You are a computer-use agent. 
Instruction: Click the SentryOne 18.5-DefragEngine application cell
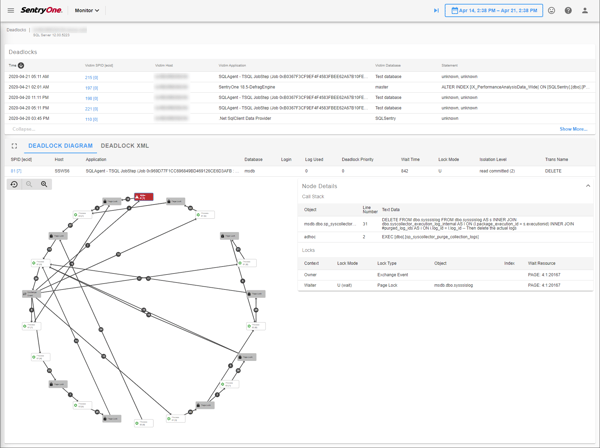click(247, 87)
